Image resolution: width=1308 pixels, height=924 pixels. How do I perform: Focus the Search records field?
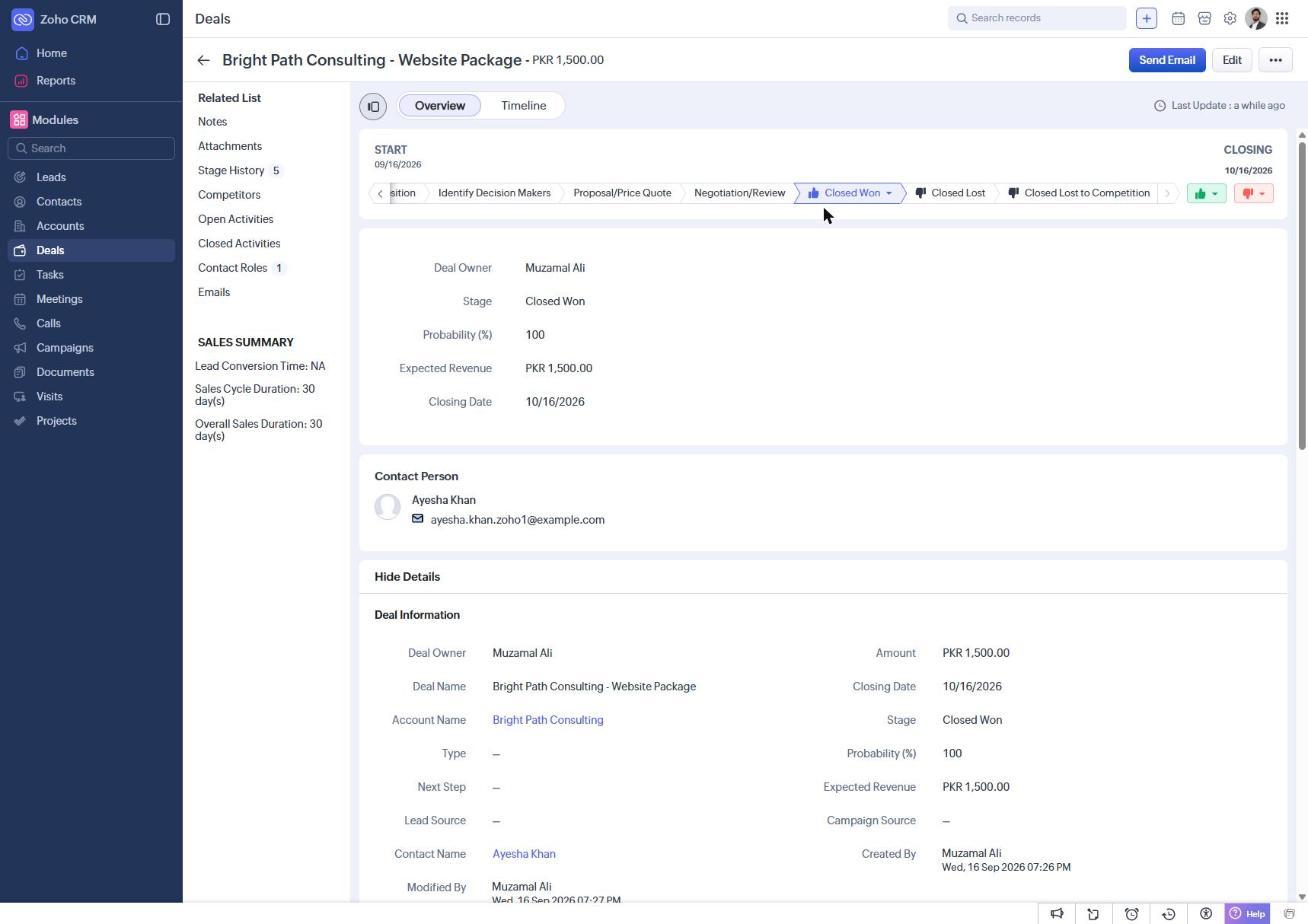1037,18
